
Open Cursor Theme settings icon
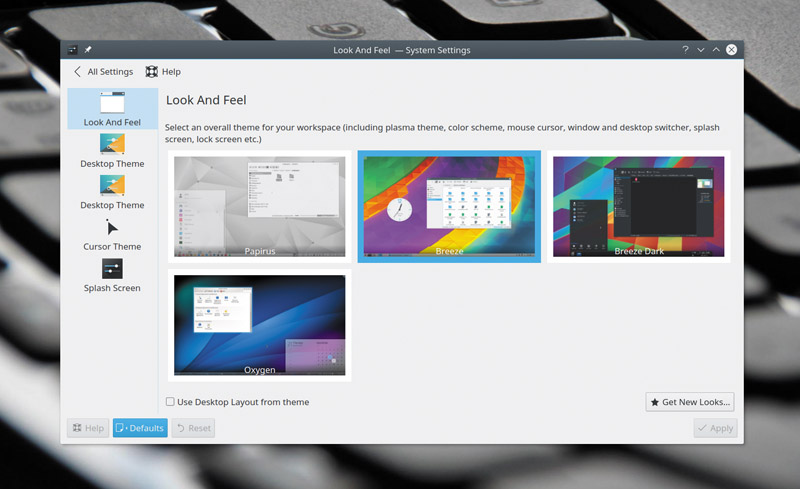pos(112,227)
